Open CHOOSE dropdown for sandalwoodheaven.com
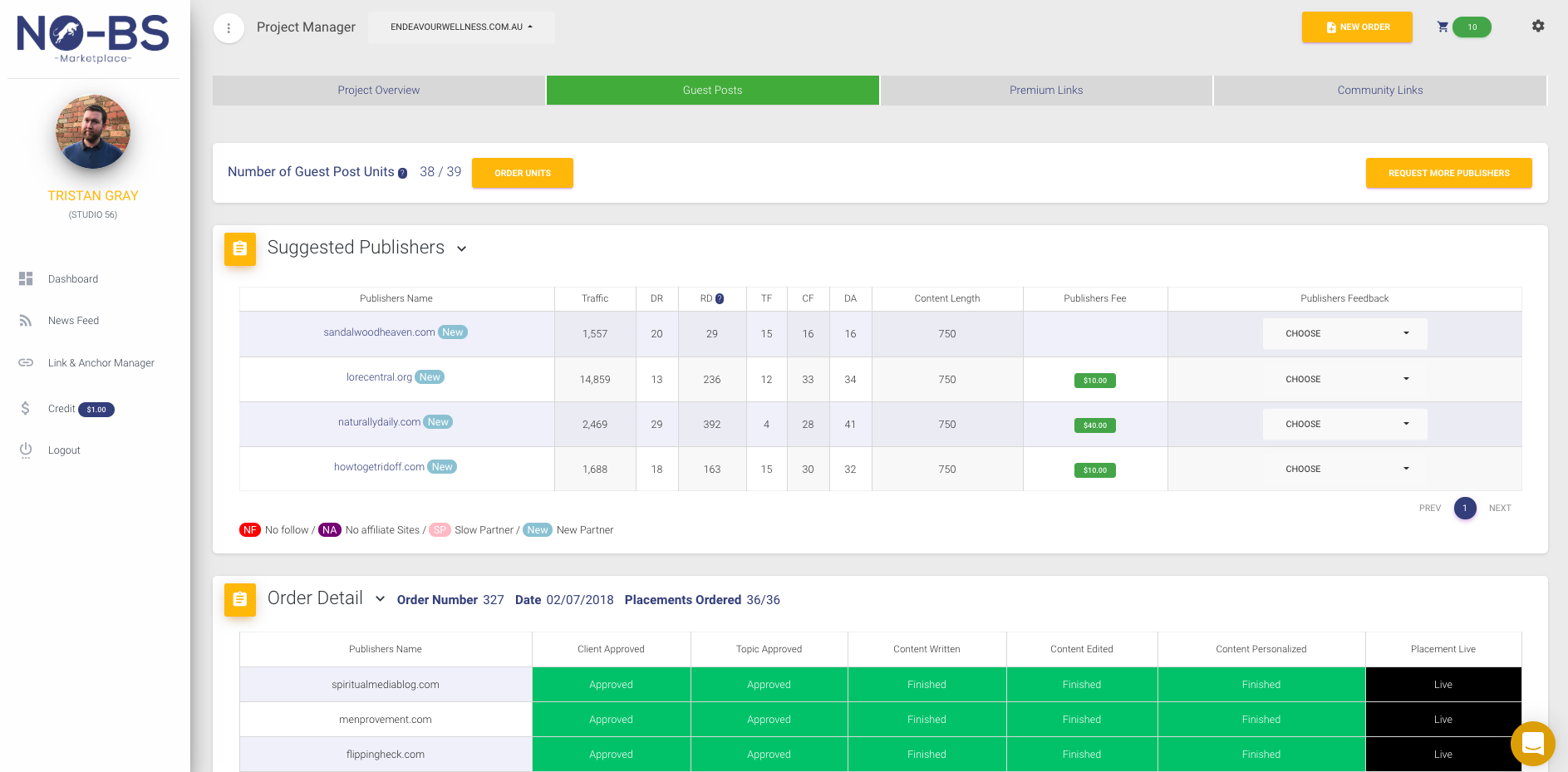1568x772 pixels. pyautogui.click(x=1345, y=334)
